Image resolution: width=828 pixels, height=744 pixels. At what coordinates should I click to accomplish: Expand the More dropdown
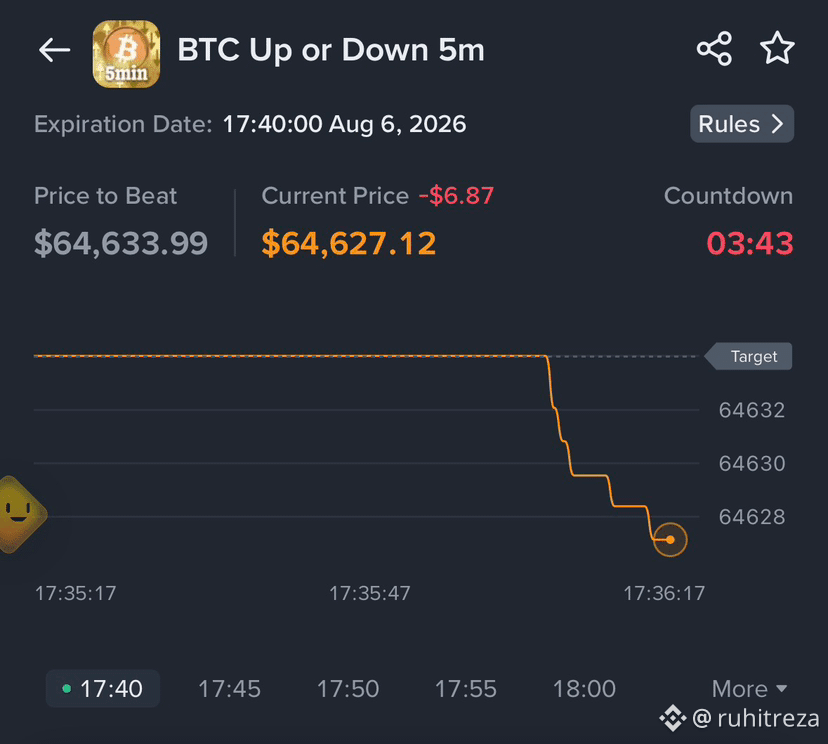tap(750, 689)
